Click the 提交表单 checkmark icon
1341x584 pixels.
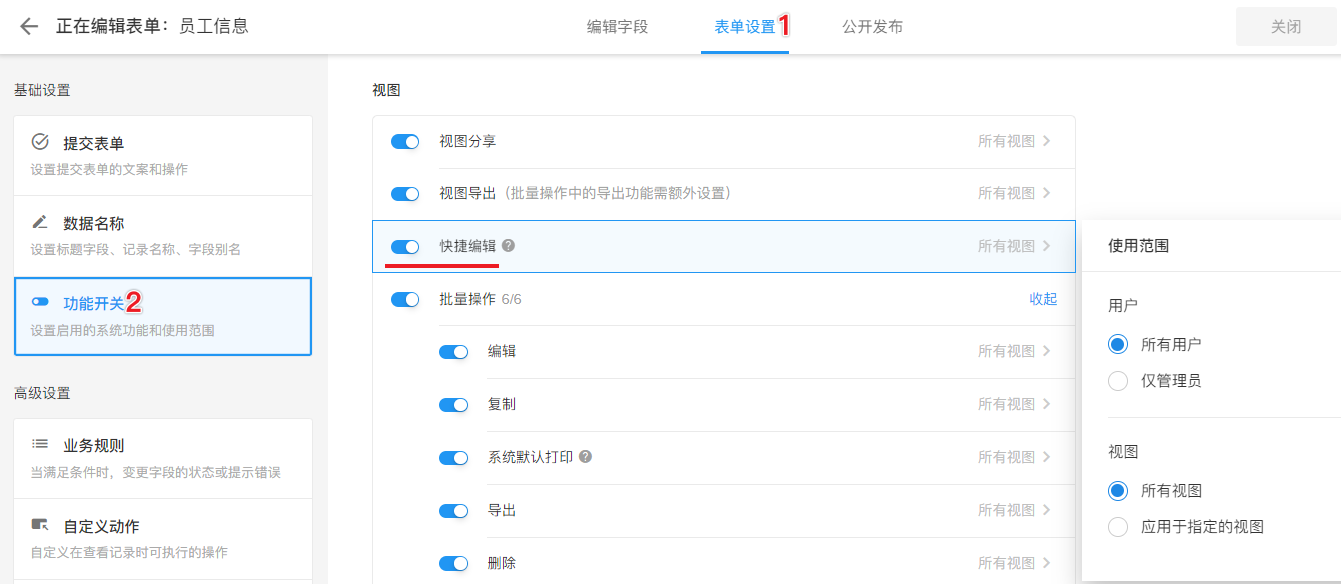tap(40, 142)
